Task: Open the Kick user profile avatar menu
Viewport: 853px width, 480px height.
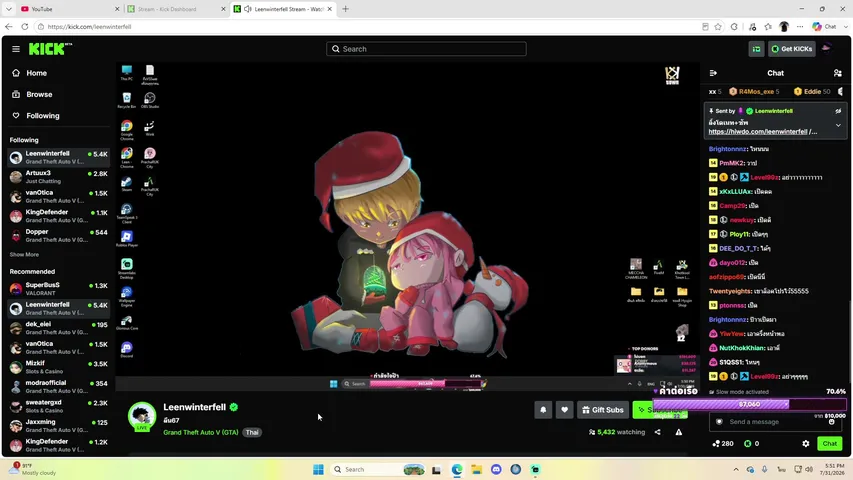Action: click(x=827, y=48)
